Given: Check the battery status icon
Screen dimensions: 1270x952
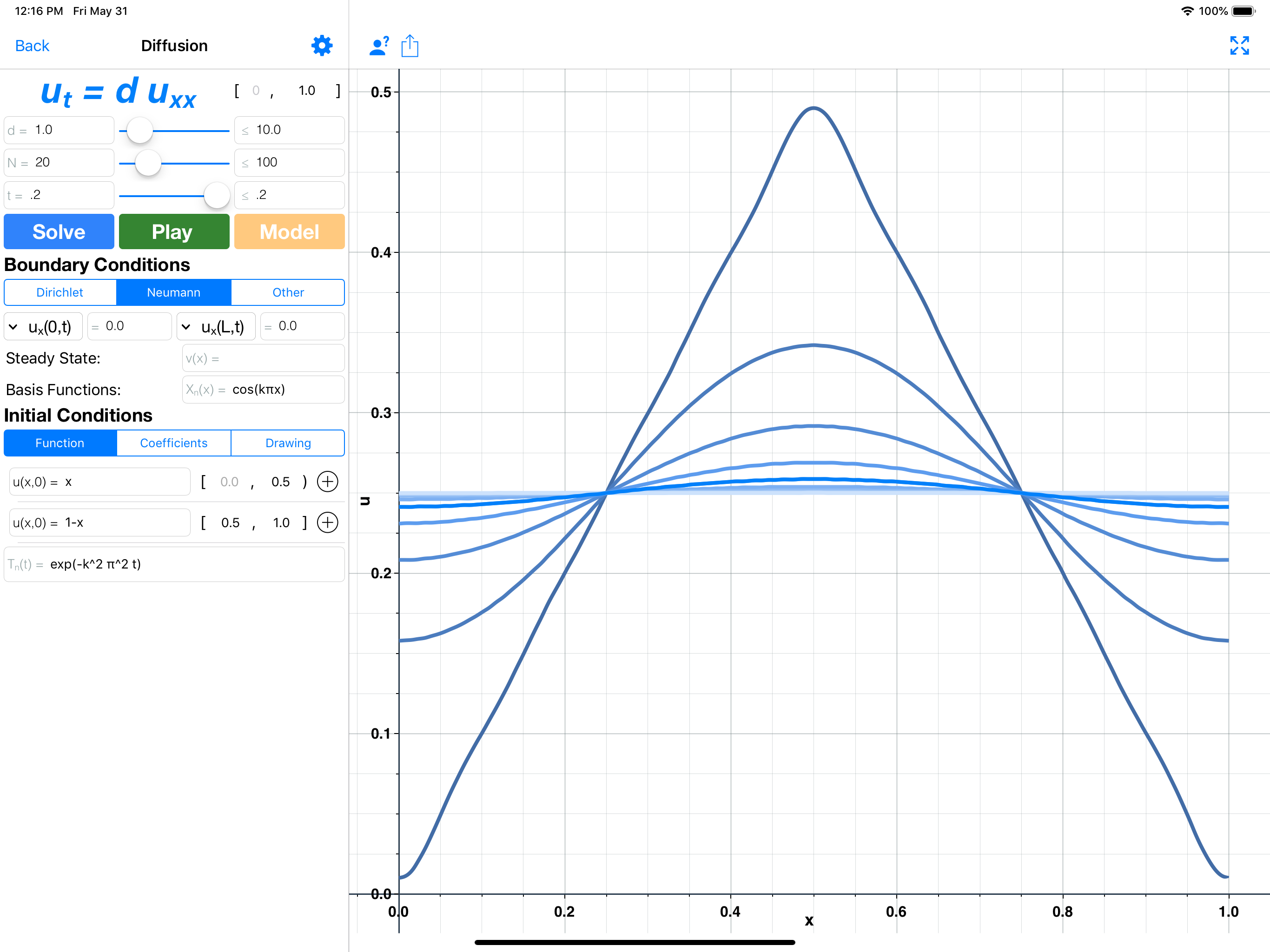Looking at the screenshot, I should [1244, 11].
